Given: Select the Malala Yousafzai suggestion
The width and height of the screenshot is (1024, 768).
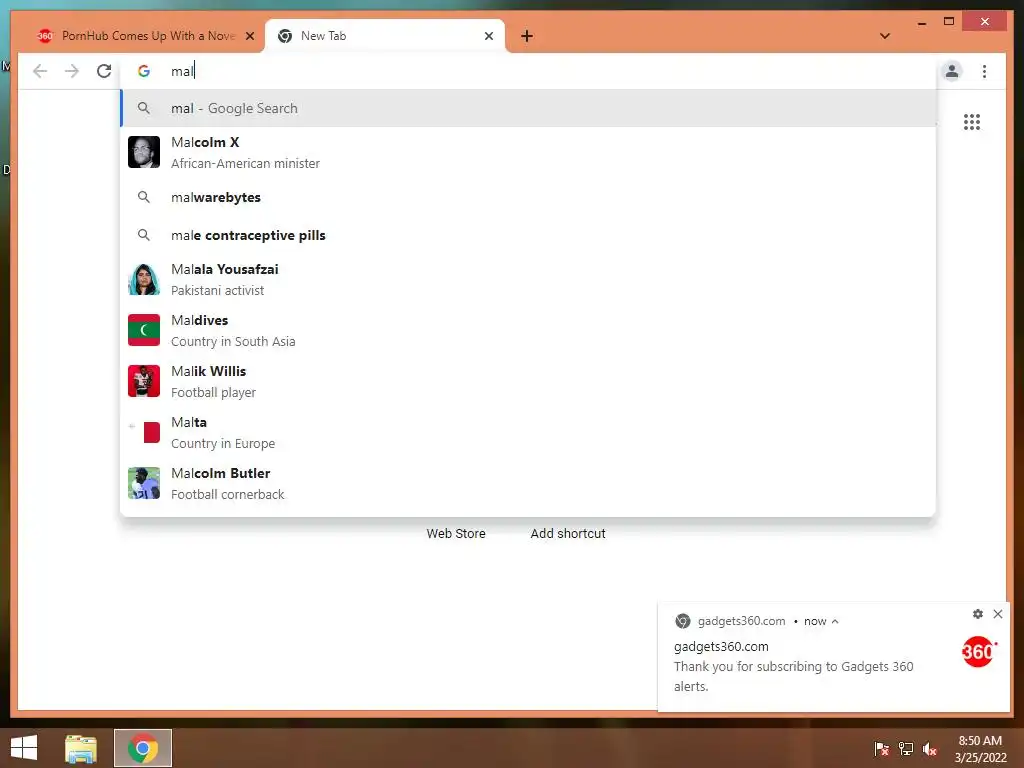Looking at the screenshot, I should coord(528,280).
